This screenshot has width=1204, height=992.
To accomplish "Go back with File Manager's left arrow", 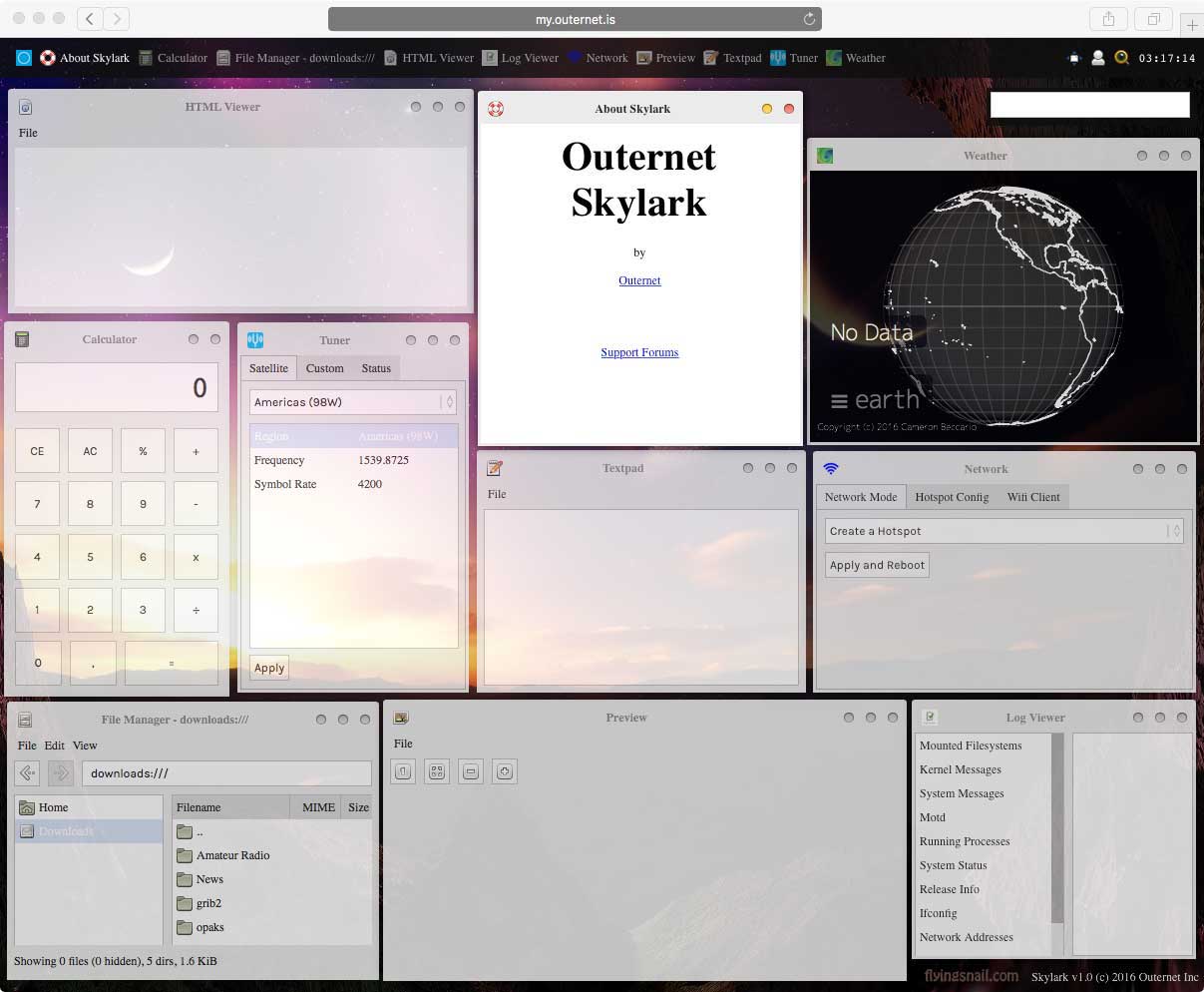I will click(28, 772).
